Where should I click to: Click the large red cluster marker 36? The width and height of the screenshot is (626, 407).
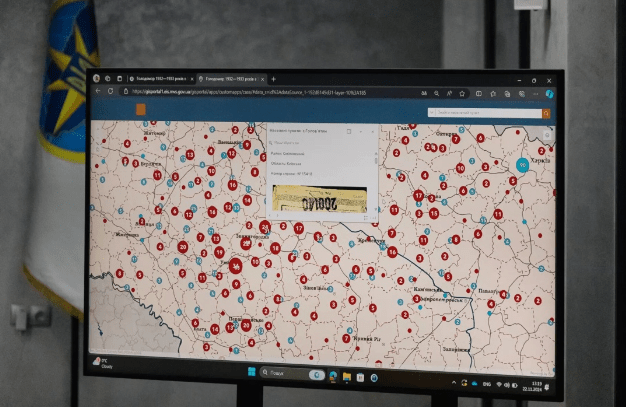point(236,266)
